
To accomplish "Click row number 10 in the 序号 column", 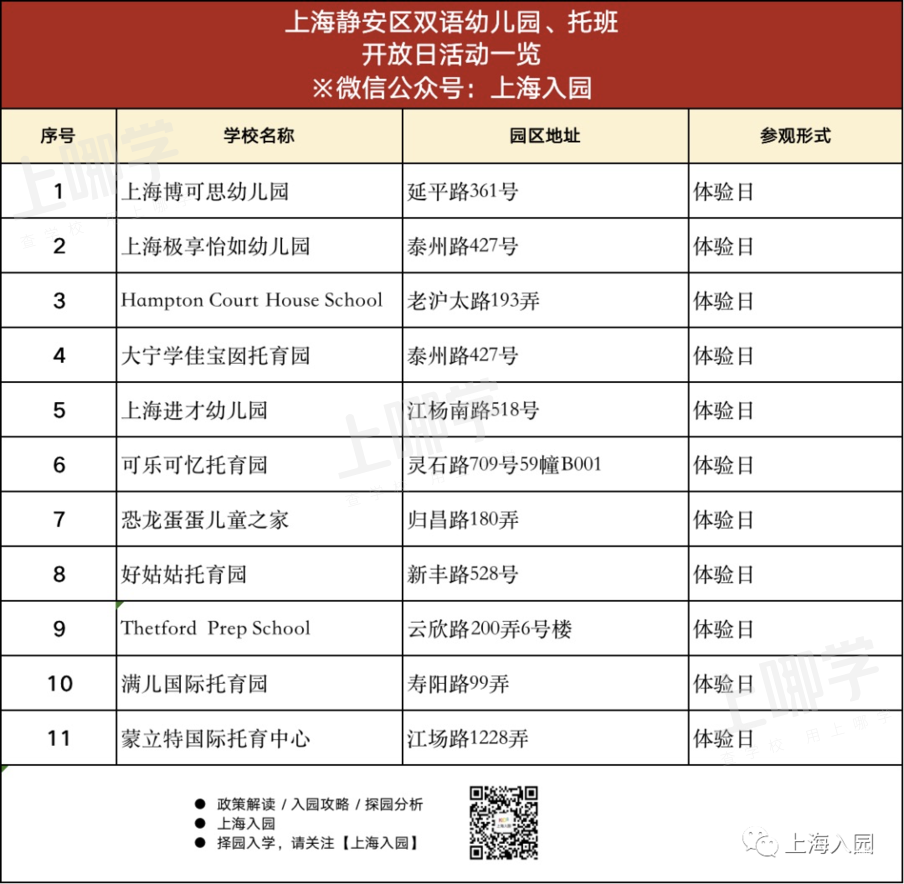I will [59, 684].
